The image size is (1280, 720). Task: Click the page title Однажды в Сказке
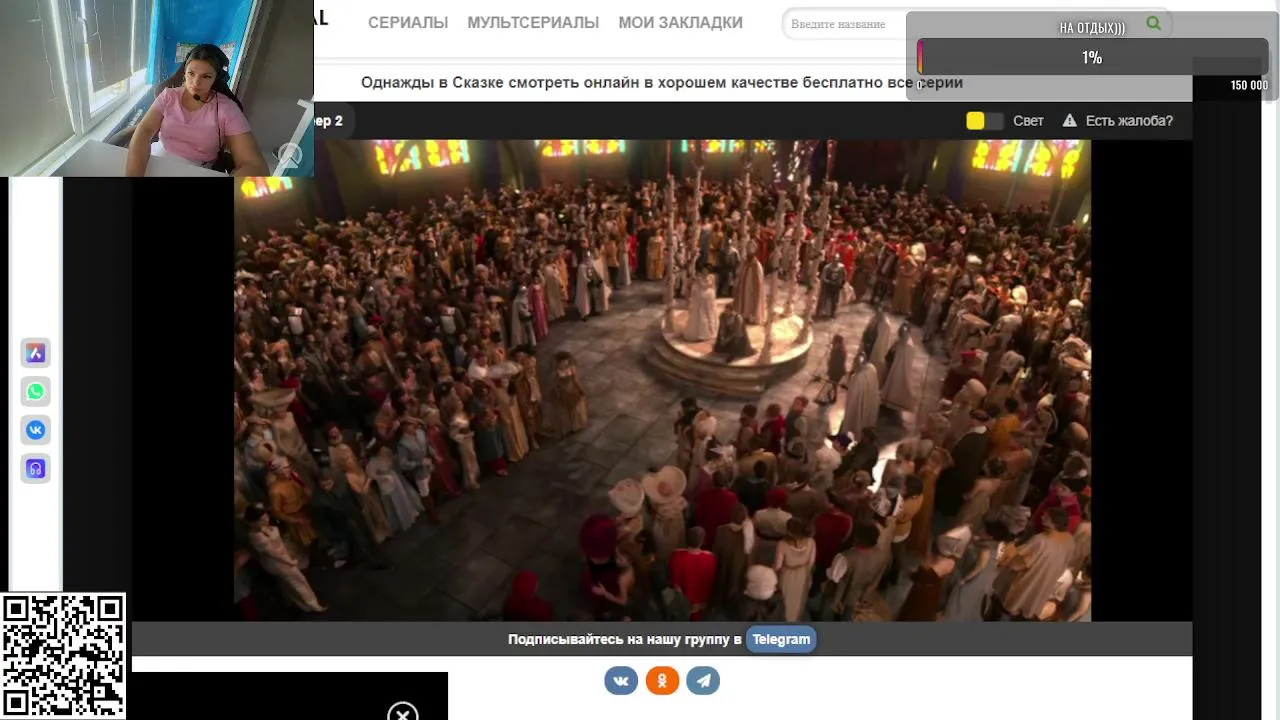(x=662, y=82)
